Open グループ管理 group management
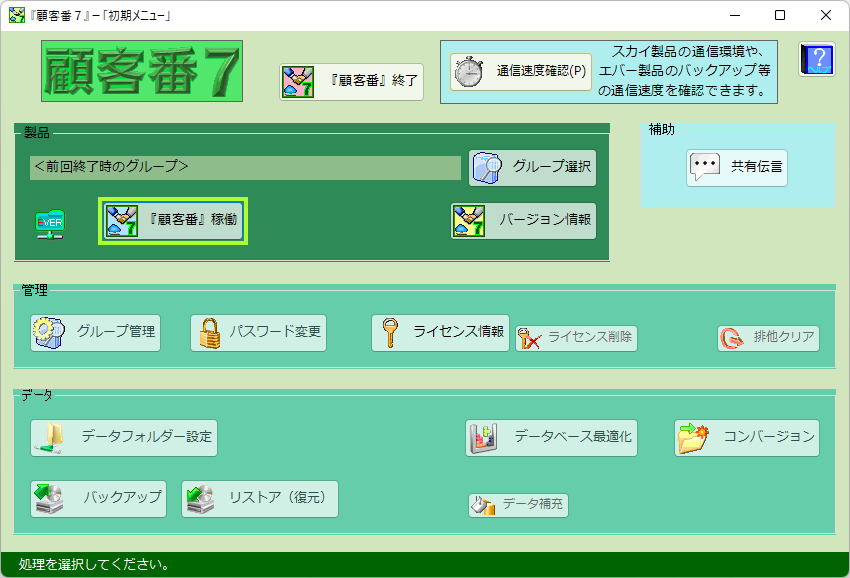Screen dimensions: 850x578 pyautogui.click(x=95, y=333)
